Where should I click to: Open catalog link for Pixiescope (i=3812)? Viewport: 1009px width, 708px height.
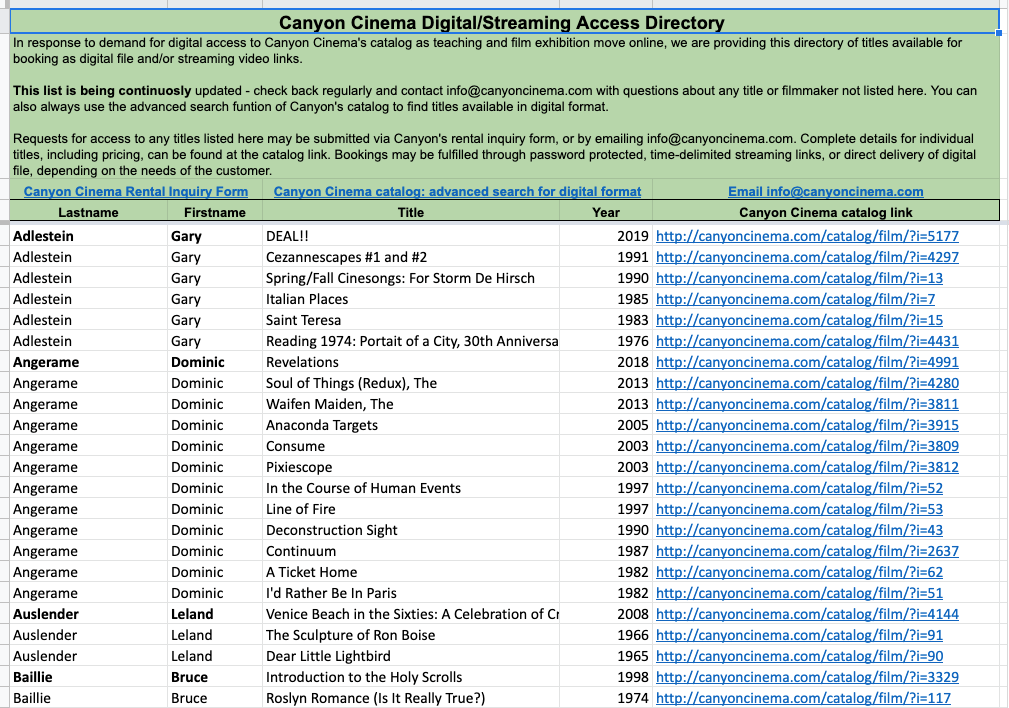click(807, 467)
